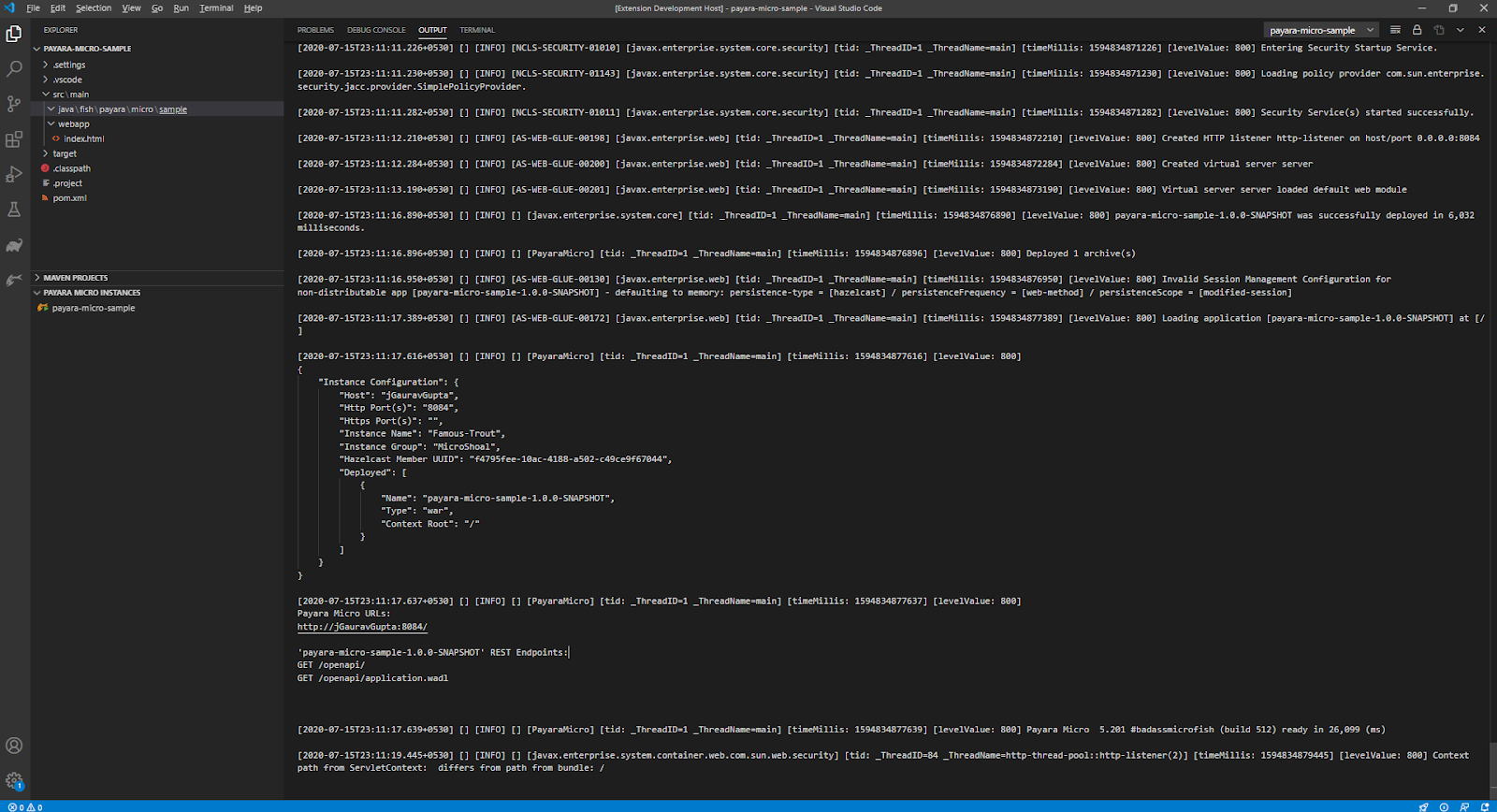The width and height of the screenshot is (1497, 812).
Task: Open the Test flask view
Action: coord(14,210)
